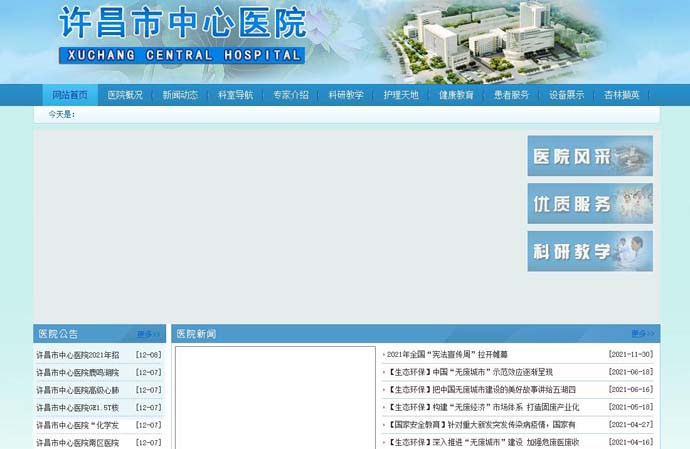Click the 医院公告 section title
The height and width of the screenshot is (449, 690).
pyautogui.click(x=58, y=334)
